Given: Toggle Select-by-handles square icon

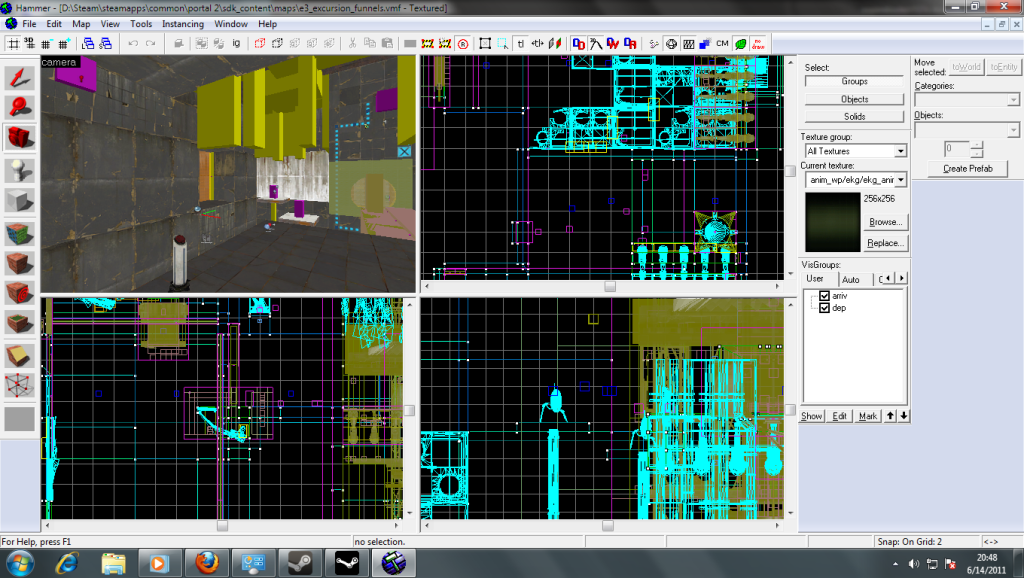Looking at the screenshot, I should tap(485, 44).
